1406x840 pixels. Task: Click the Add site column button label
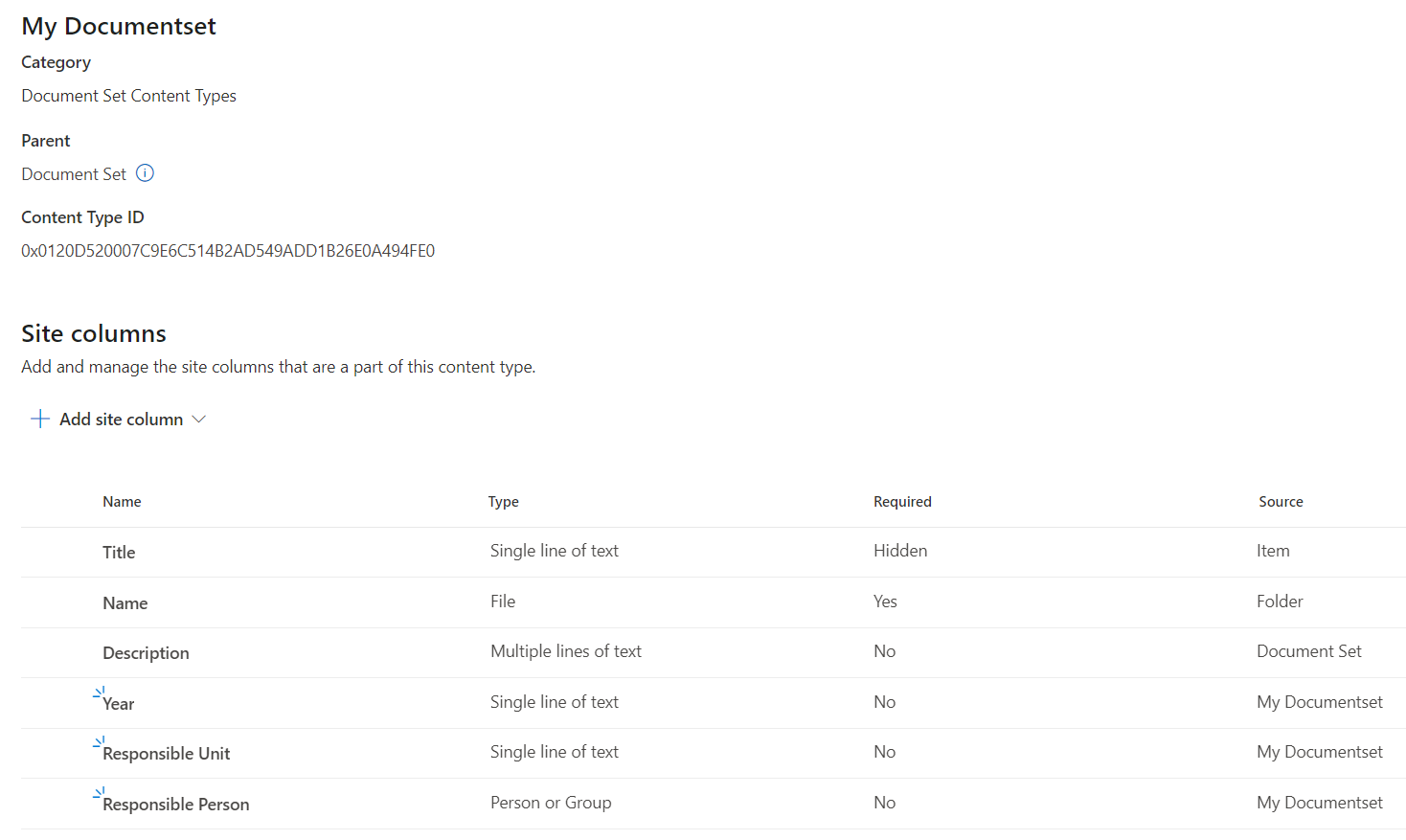click(x=121, y=420)
